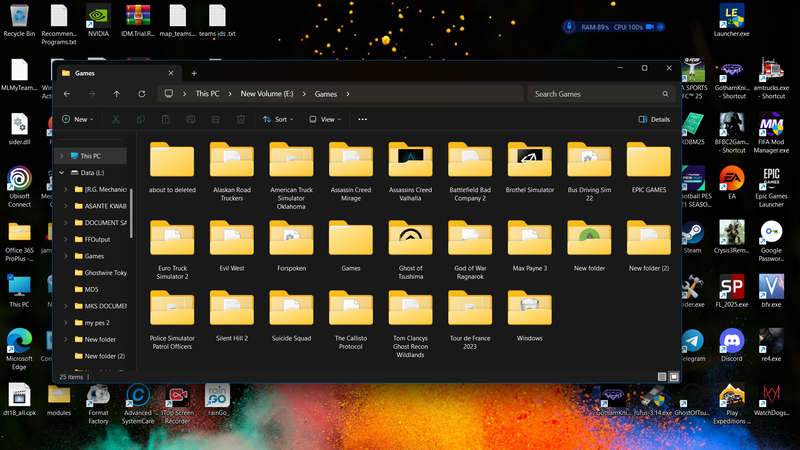Click the Delete trash icon in toolbar
Screen dimensions: 800x450
(241, 119)
